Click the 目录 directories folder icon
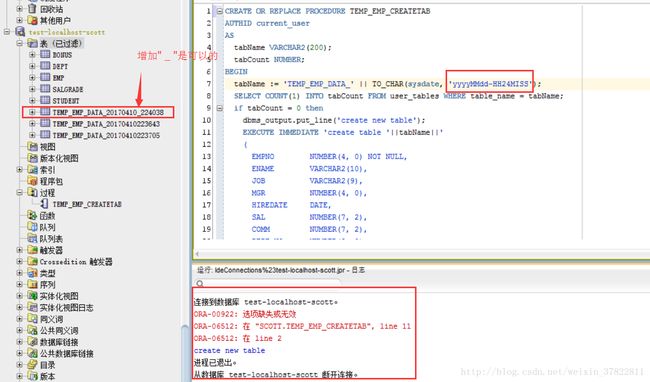 (32, 365)
